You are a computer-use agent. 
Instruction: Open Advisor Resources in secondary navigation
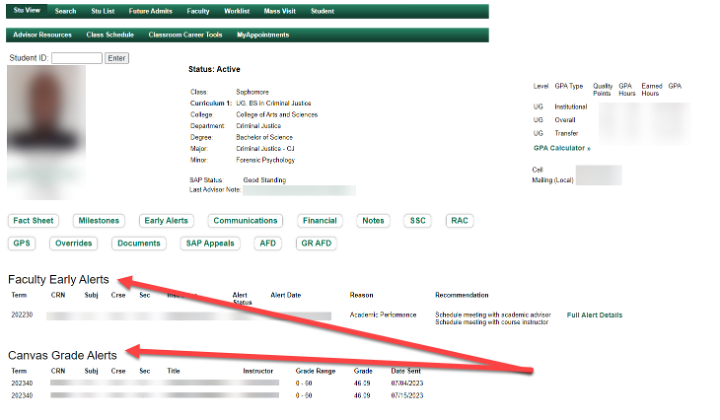(42, 34)
